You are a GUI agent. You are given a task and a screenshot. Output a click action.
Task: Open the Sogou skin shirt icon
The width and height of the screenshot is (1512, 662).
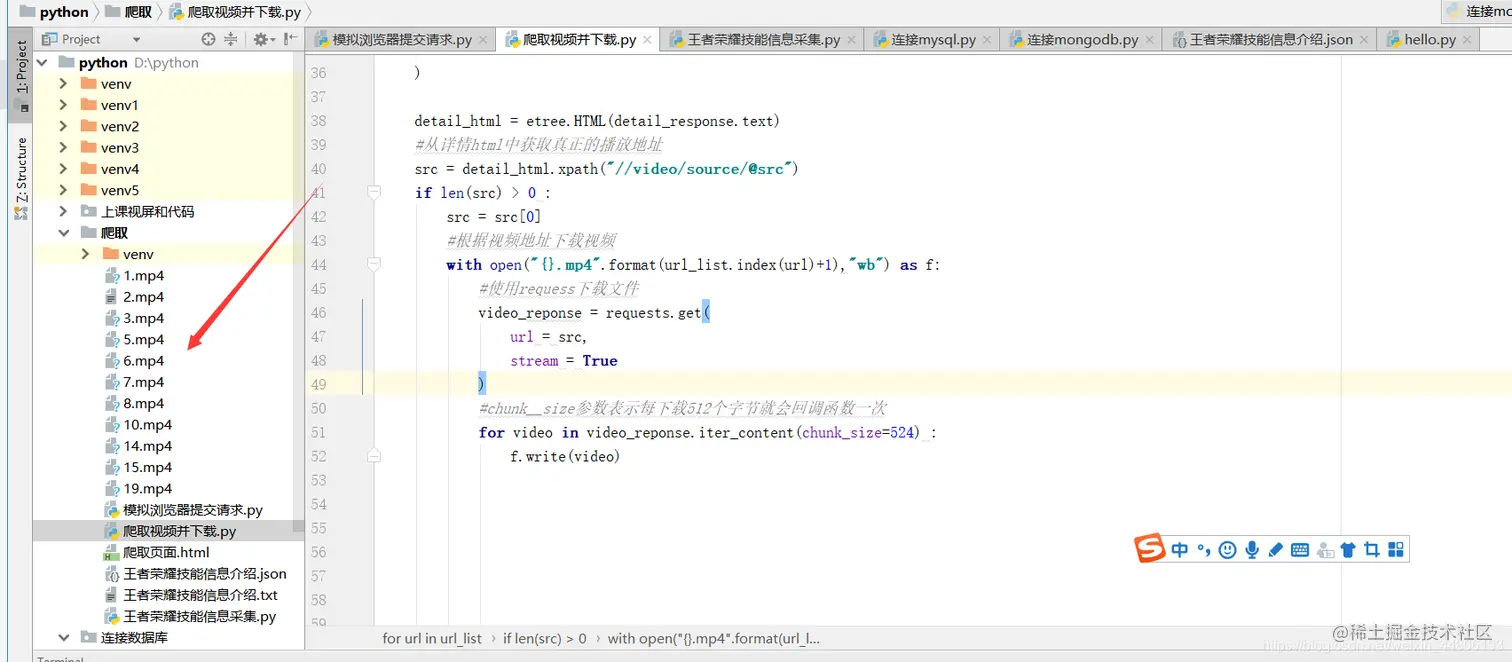tap(1348, 549)
